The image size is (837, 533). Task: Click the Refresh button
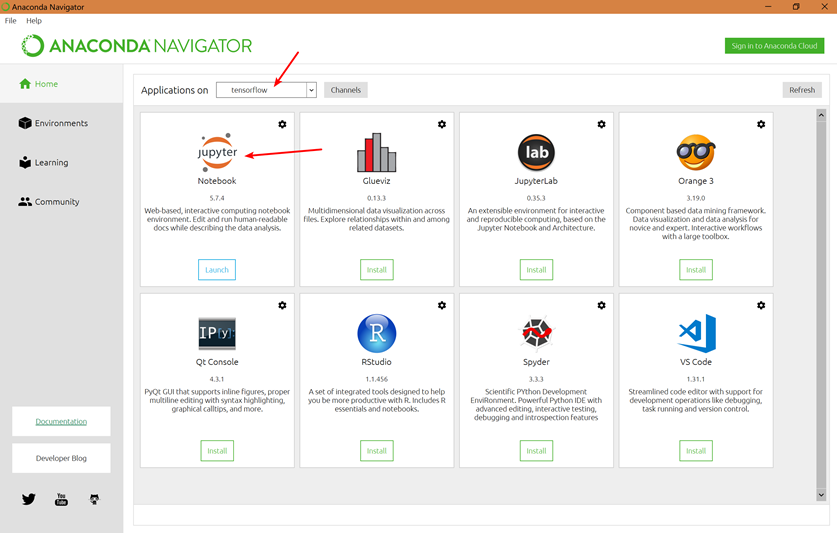[802, 90]
